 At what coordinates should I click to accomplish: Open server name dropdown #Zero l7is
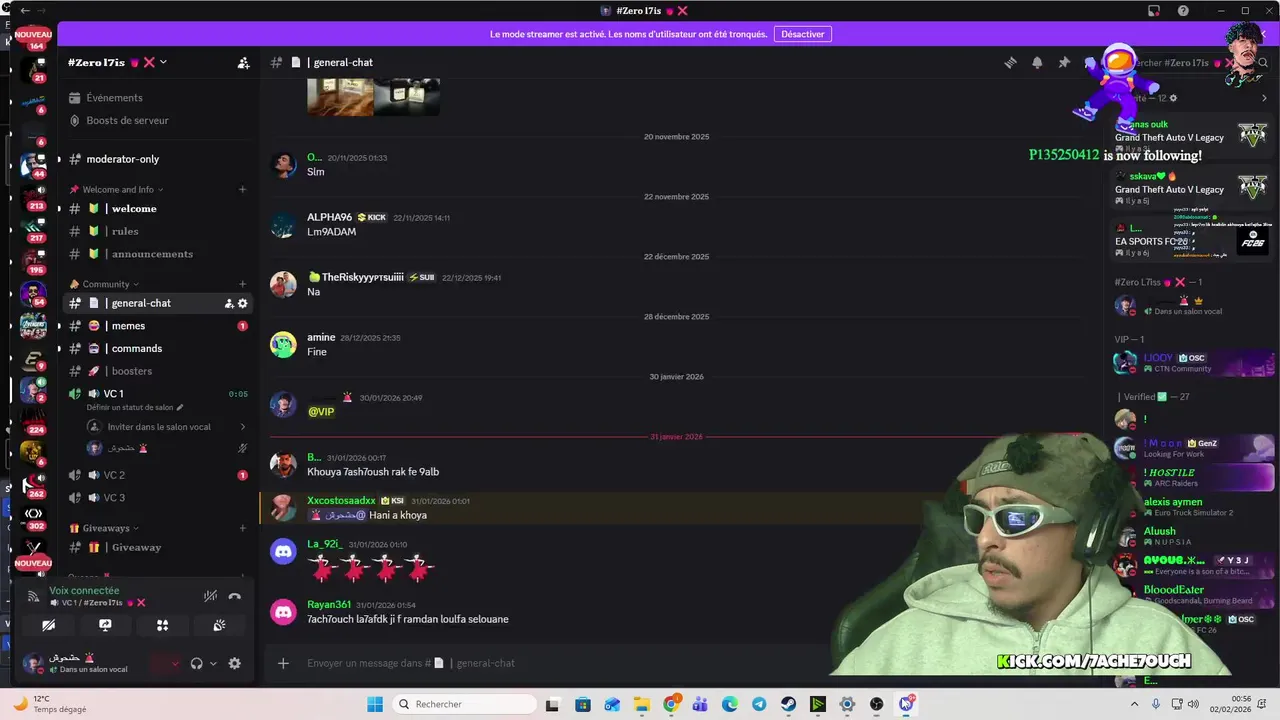click(x=117, y=62)
